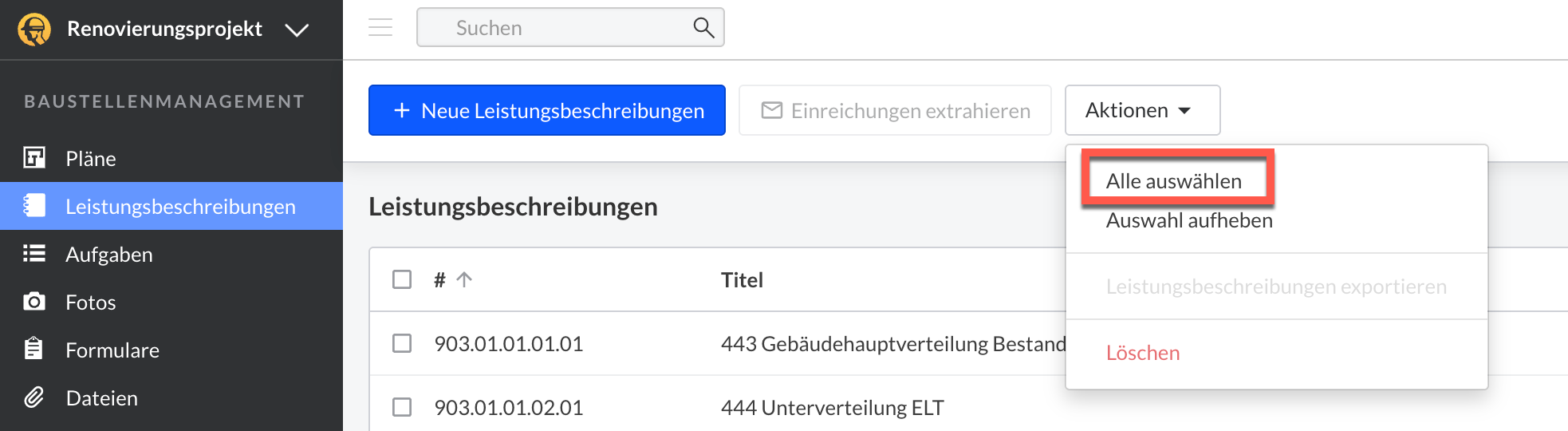Sort by number column arrow
Screen dimensions: 1568x431
click(464, 279)
